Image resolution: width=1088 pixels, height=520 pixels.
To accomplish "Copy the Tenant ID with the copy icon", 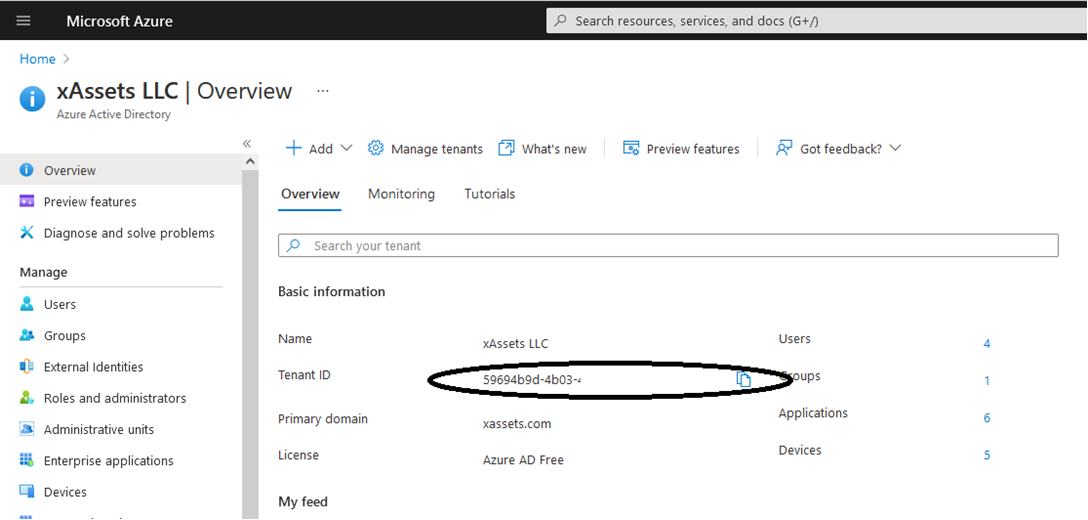I will click(743, 379).
